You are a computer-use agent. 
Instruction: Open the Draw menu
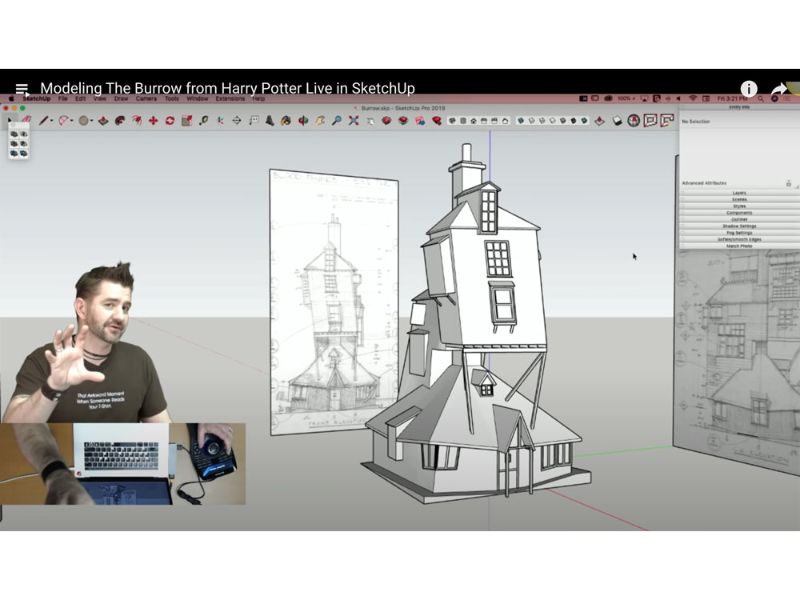tap(121, 99)
